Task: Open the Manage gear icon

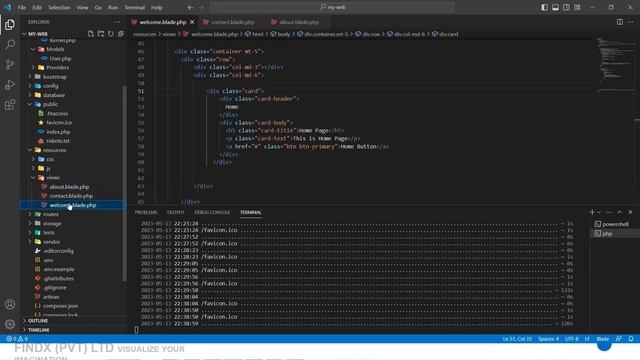Action: coord(10,324)
